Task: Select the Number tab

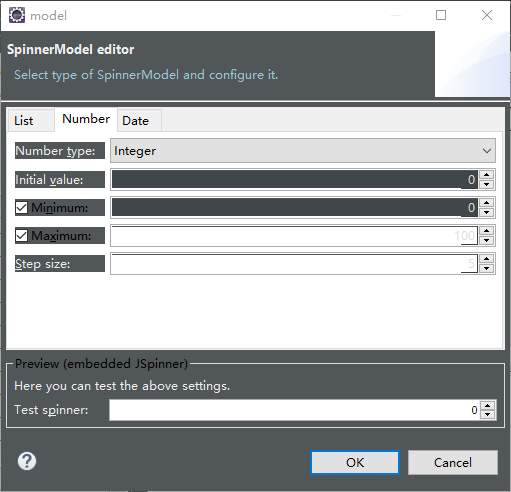Action: click(x=86, y=119)
